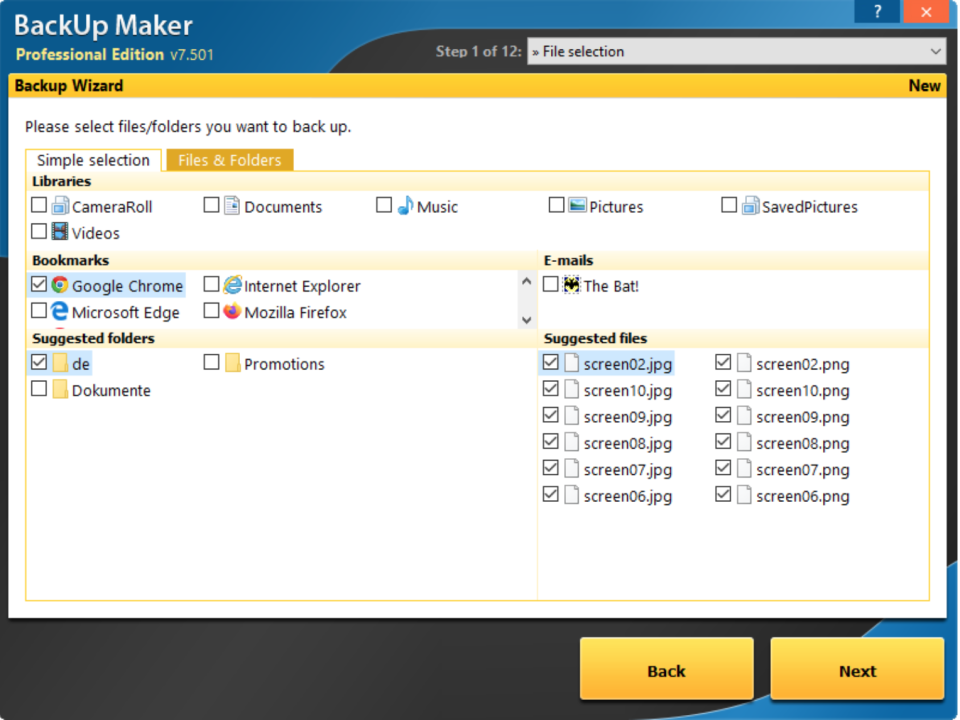Click the Internet Explorer icon

(x=232, y=285)
